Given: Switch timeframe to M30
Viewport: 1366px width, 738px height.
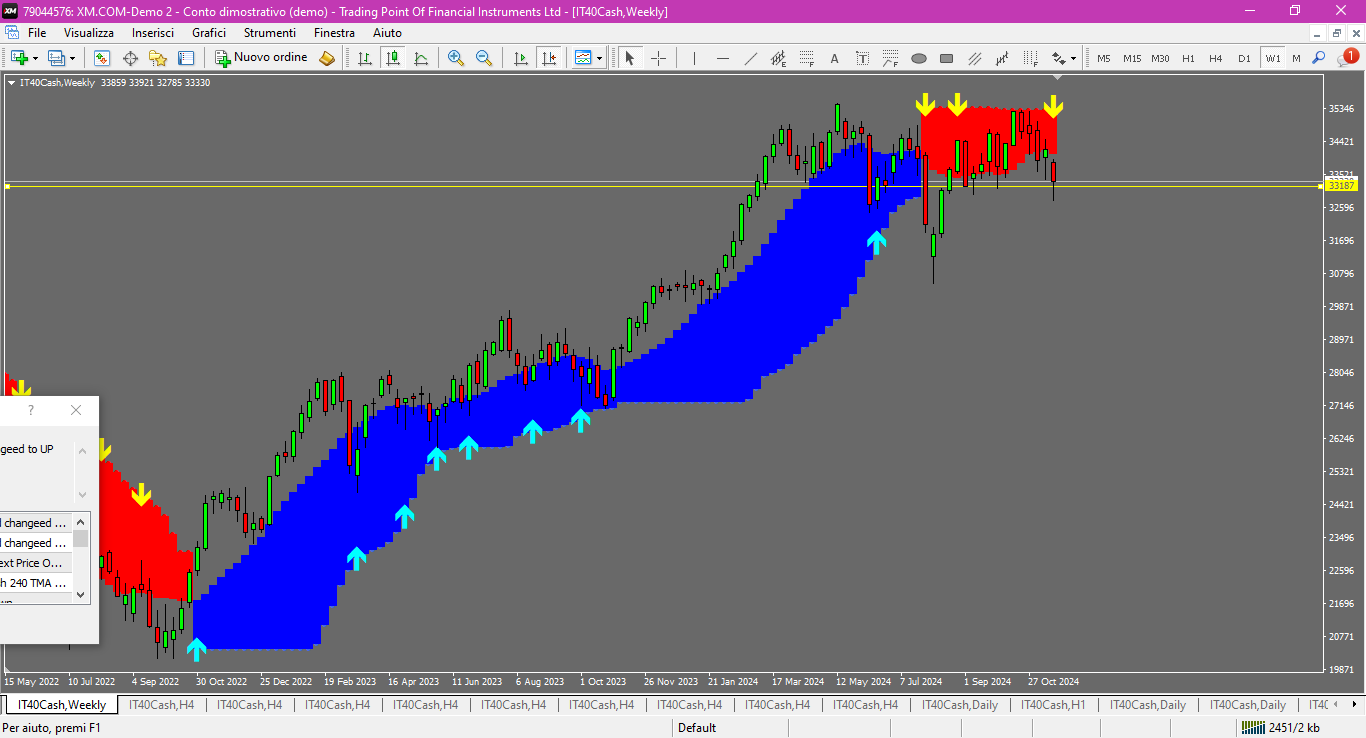Looking at the screenshot, I should (x=1160, y=58).
